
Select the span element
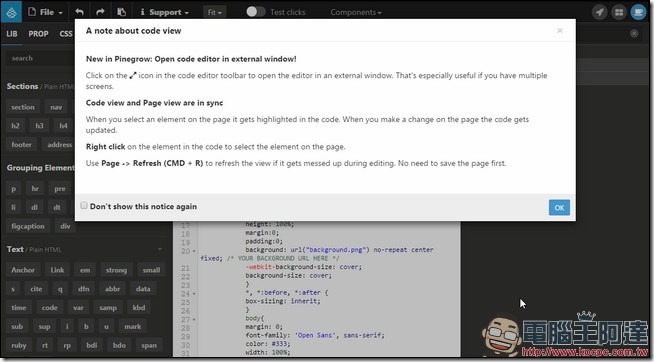pos(149,345)
